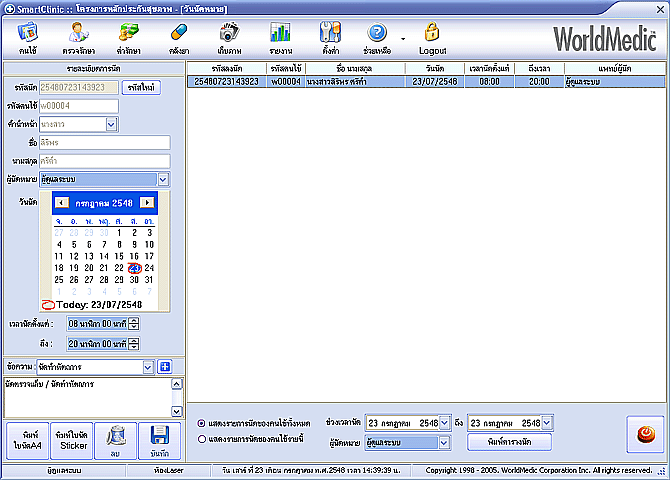
Task: Click the save floppy disk button
Action: (160, 440)
